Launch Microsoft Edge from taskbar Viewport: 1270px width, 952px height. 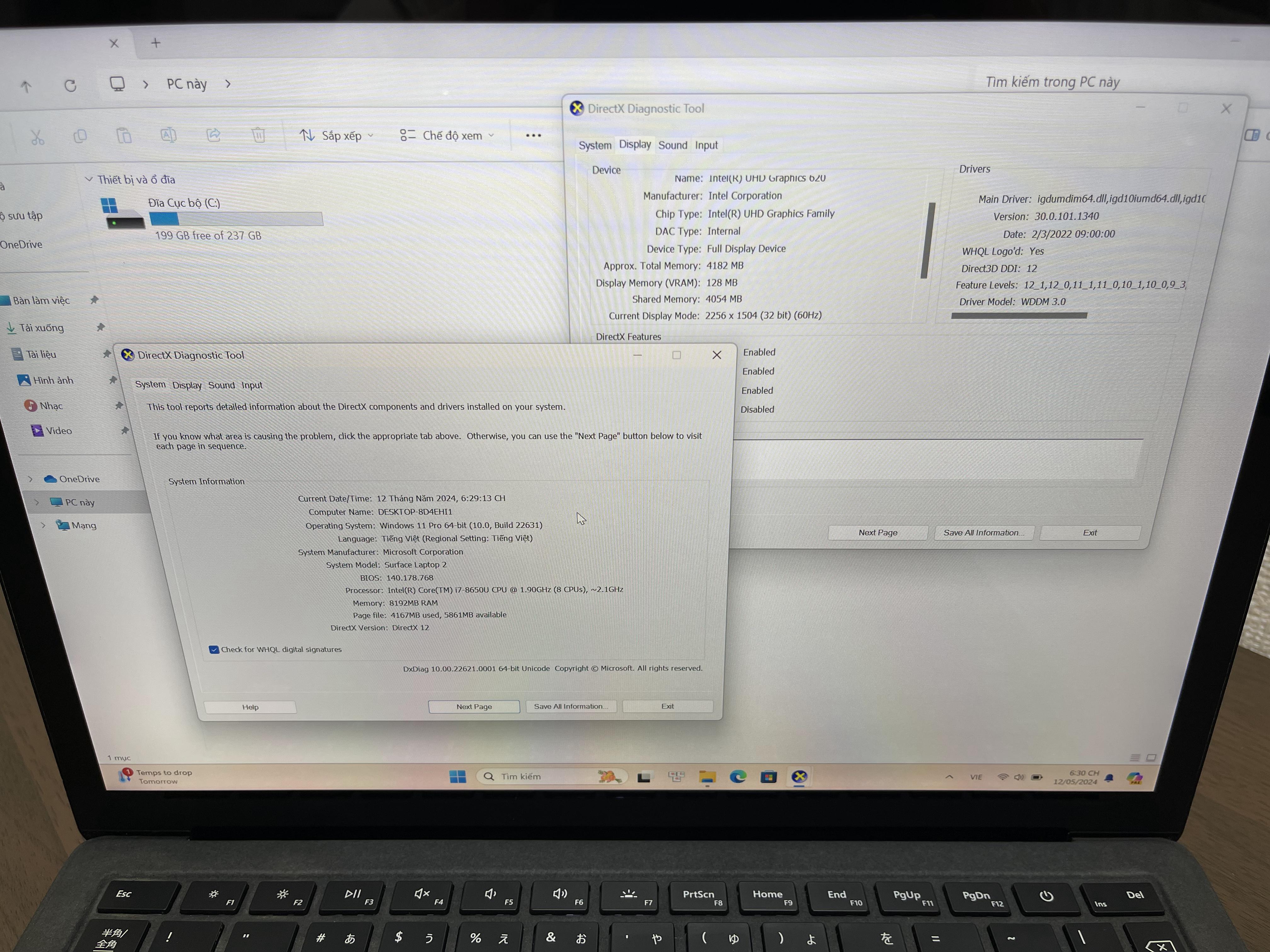tap(738, 777)
